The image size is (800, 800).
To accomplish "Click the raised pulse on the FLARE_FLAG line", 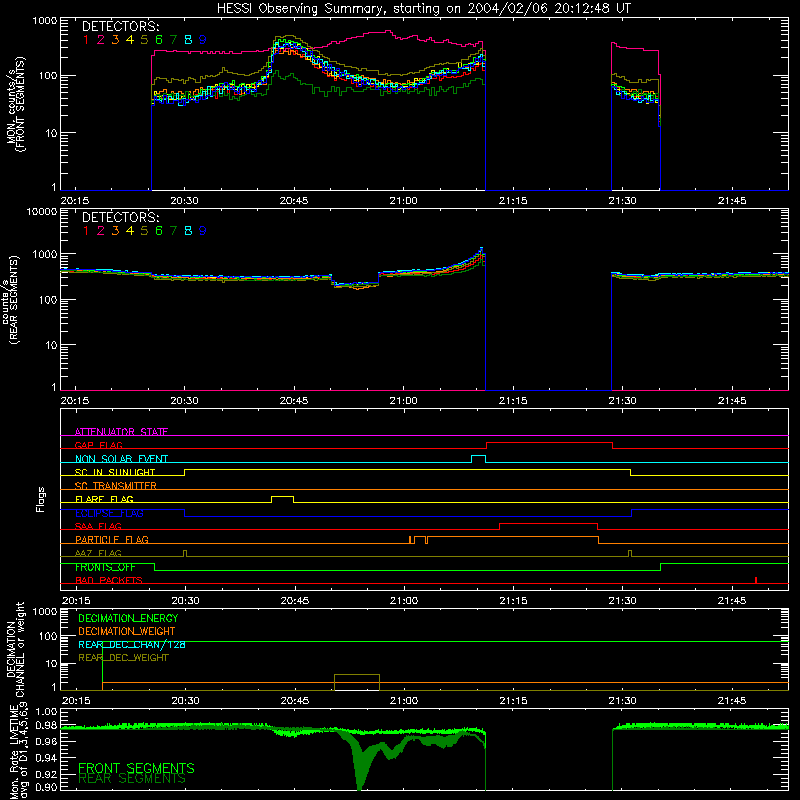I will coord(282,498).
